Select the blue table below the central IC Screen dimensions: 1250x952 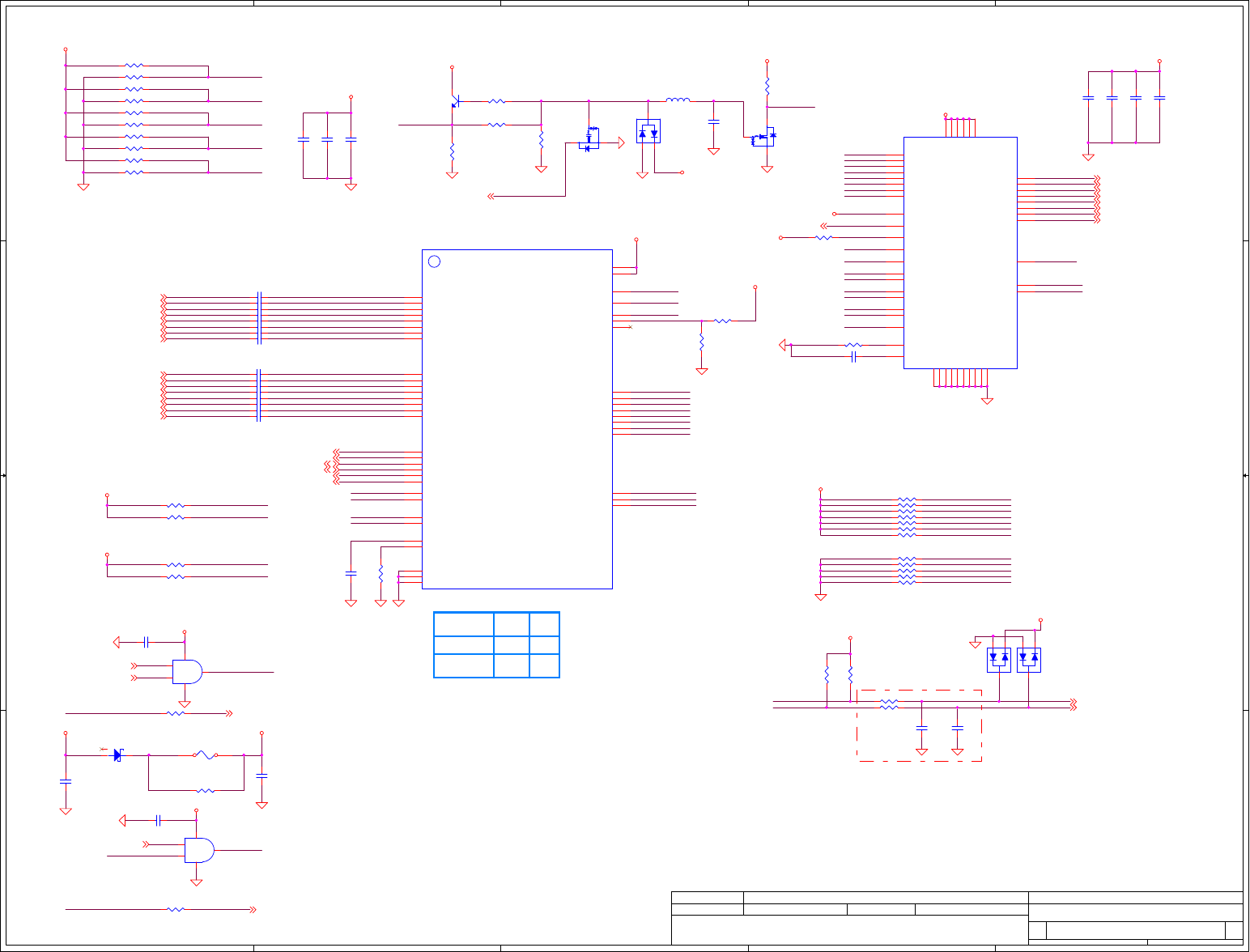pos(497,645)
